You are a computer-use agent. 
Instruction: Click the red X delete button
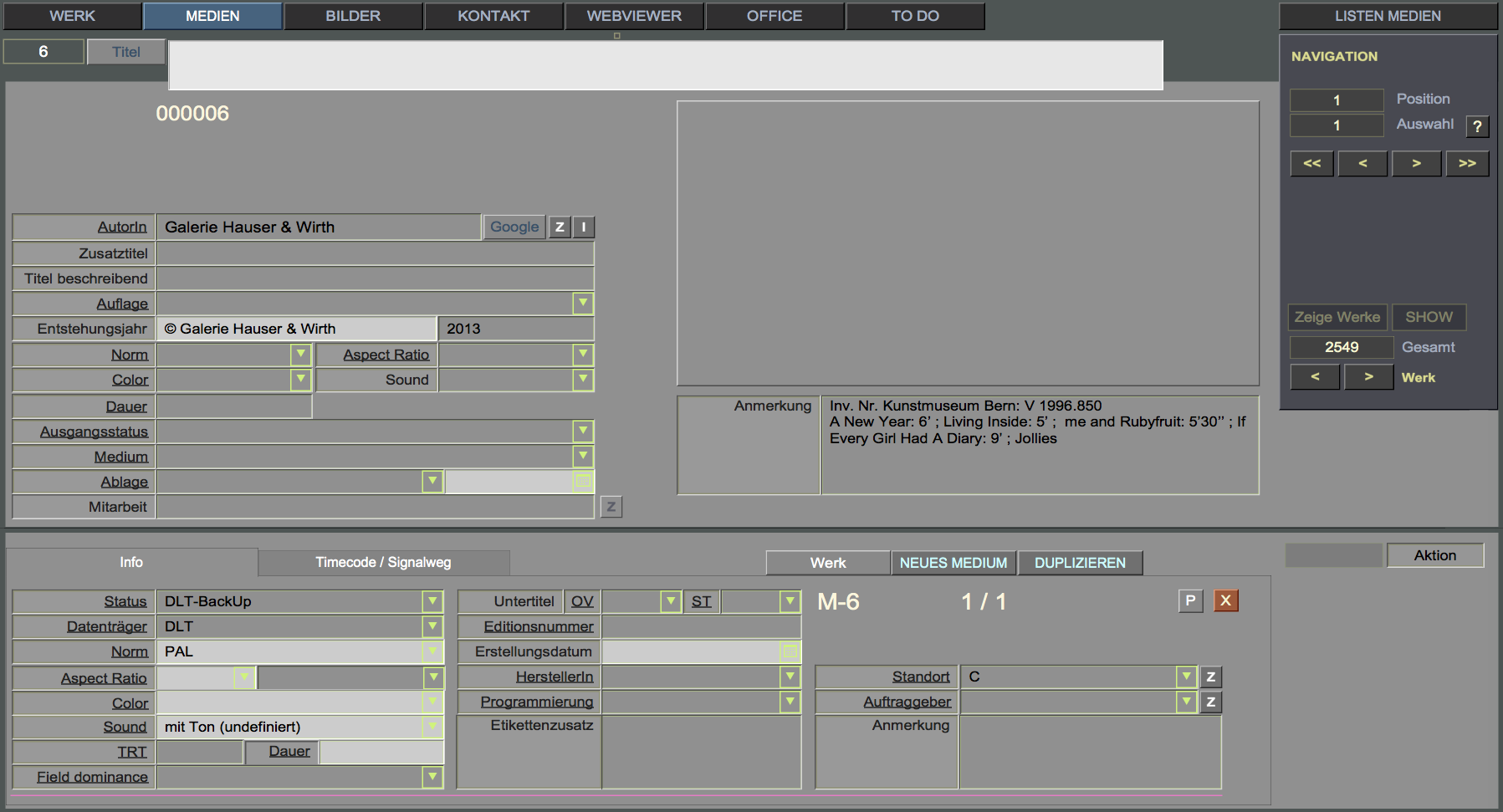point(1225,600)
